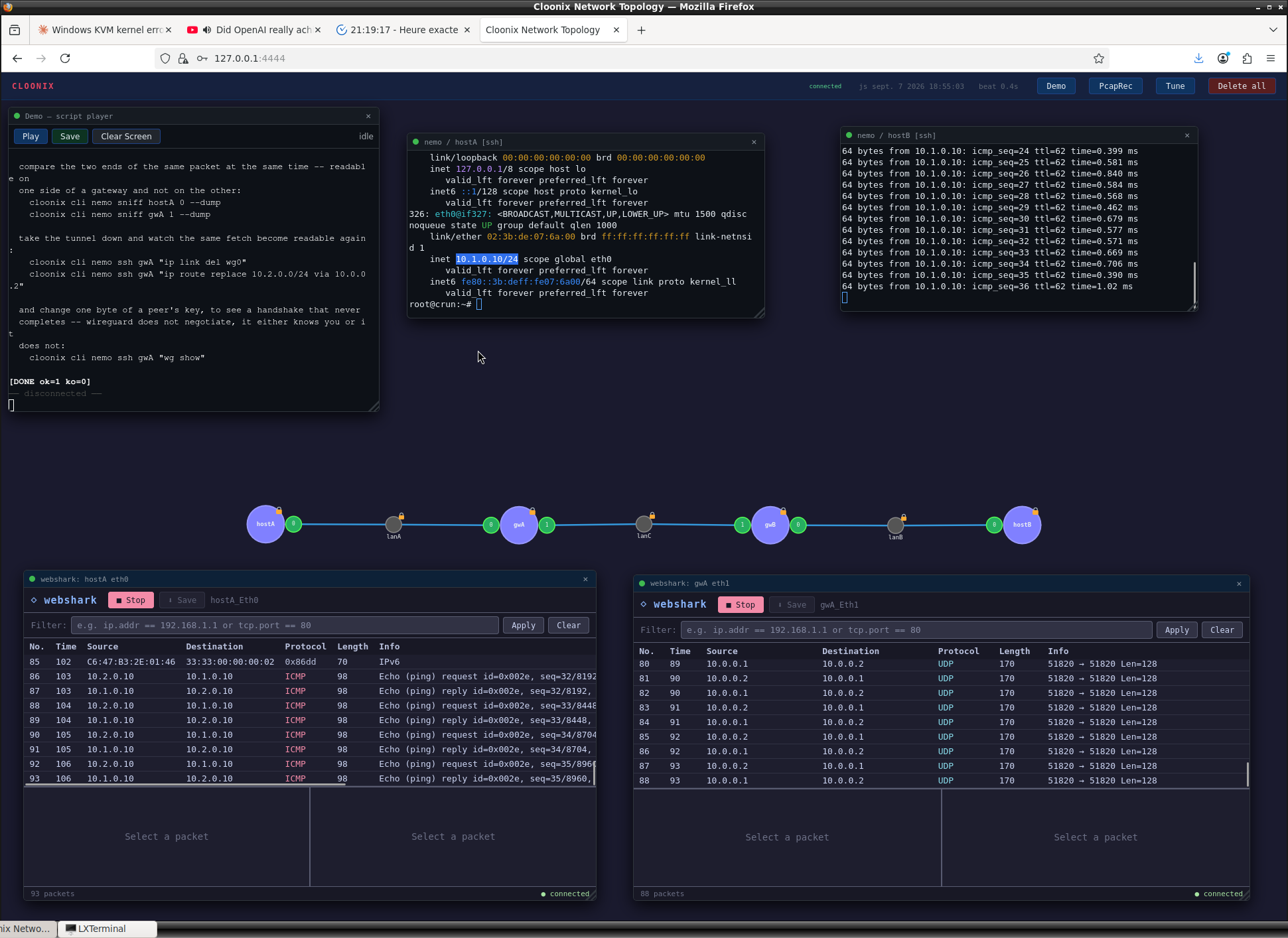Screen dimensions: 1288x938
Task: Close the nemo / hostA ssh terminal
Action: [754, 142]
